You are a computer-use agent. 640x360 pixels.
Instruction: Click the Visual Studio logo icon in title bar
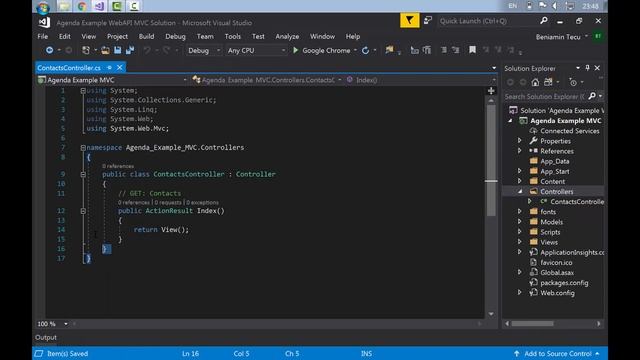click(44, 22)
